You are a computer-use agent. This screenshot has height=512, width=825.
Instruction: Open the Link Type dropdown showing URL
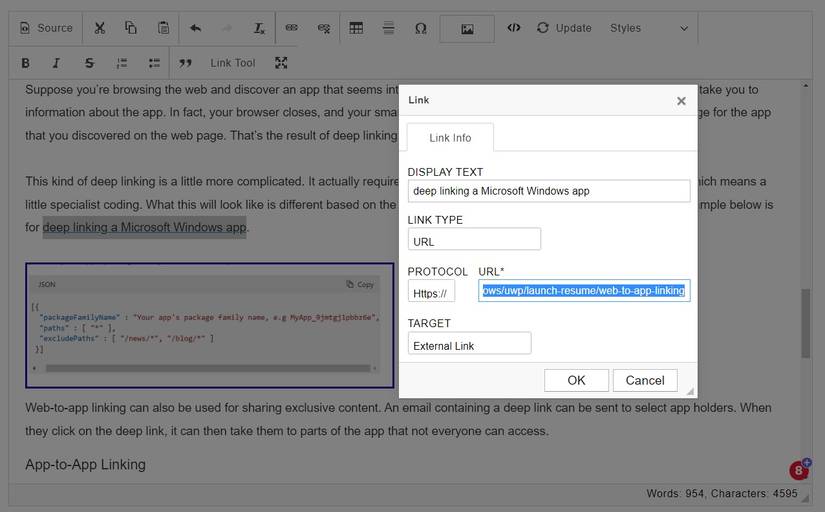(474, 239)
